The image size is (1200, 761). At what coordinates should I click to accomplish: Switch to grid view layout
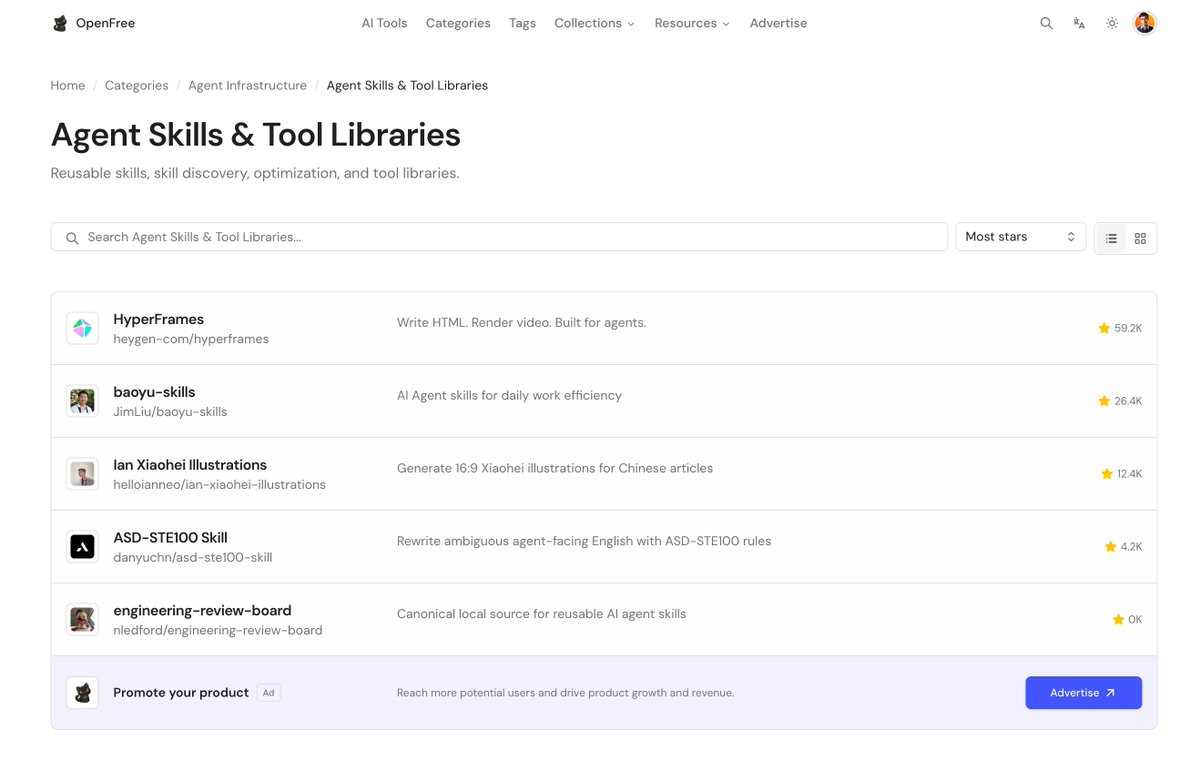[x=1140, y=238]
